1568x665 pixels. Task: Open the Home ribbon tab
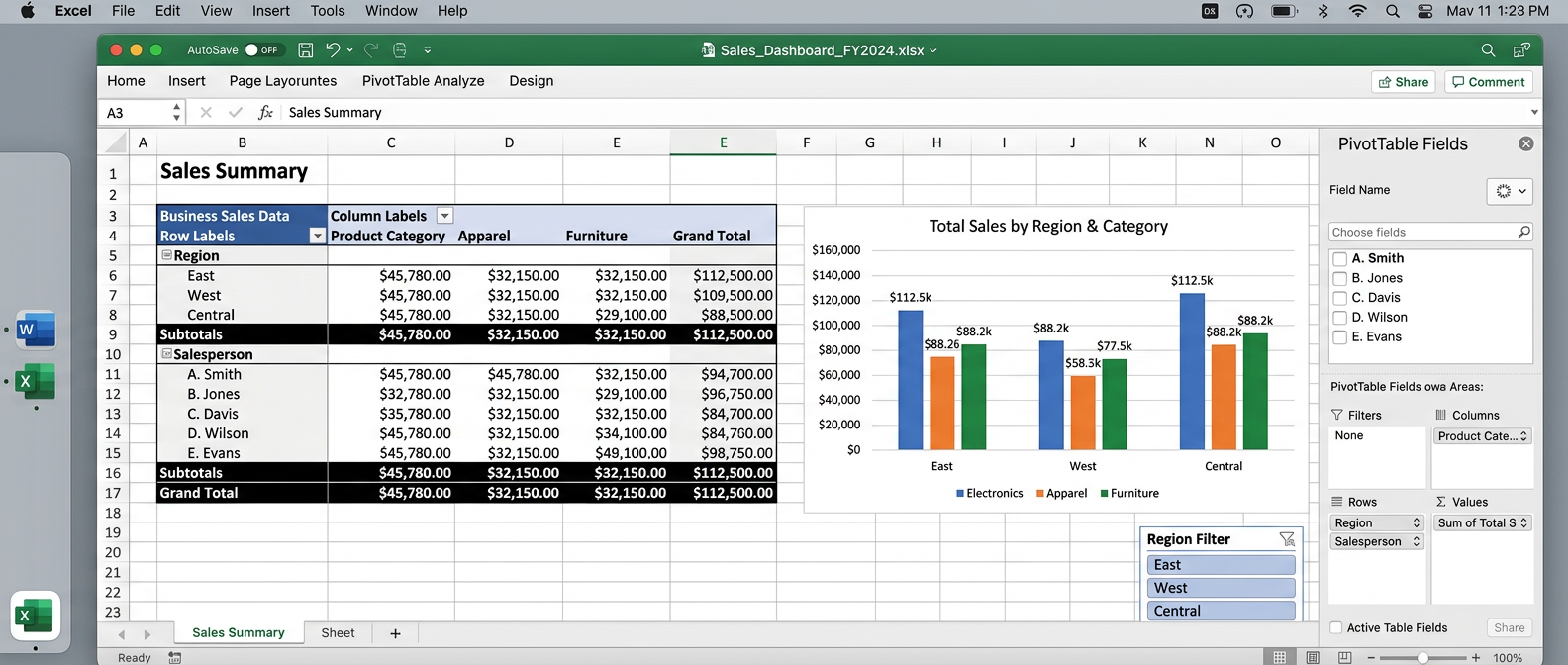126,81
